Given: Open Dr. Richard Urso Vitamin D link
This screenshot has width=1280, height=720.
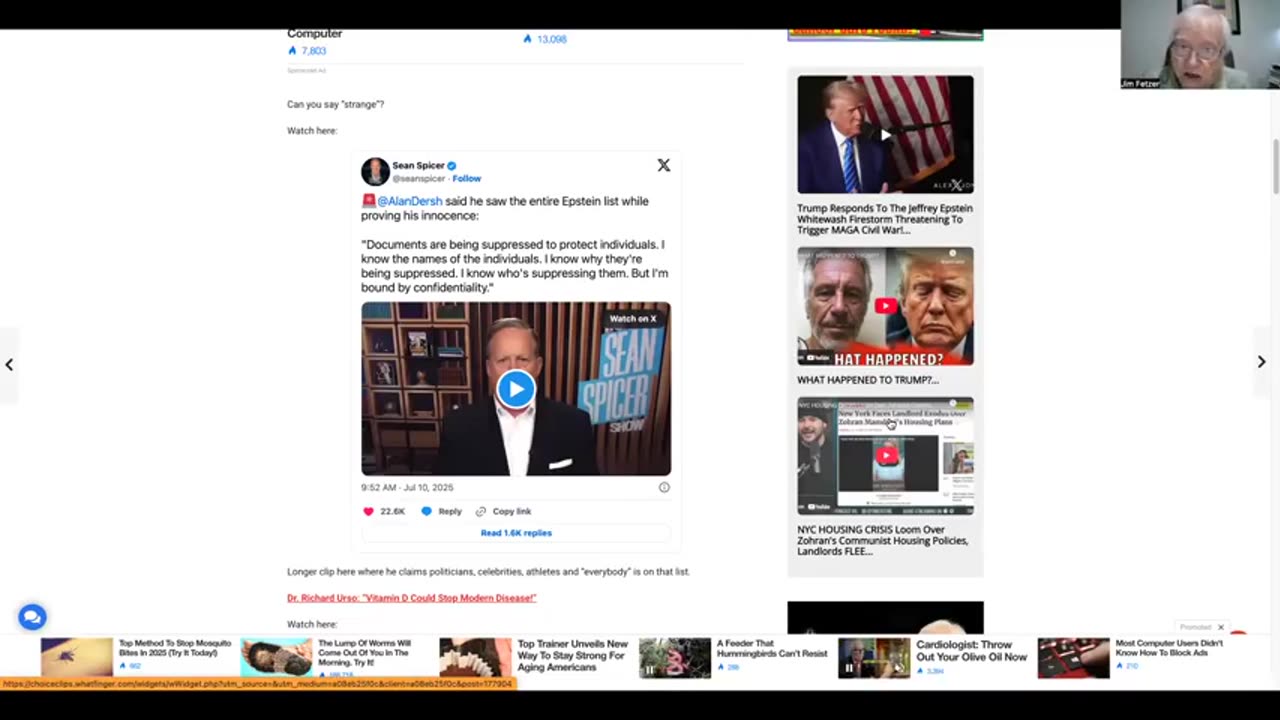Looking at the screenshot, I should tap(412, 598).
